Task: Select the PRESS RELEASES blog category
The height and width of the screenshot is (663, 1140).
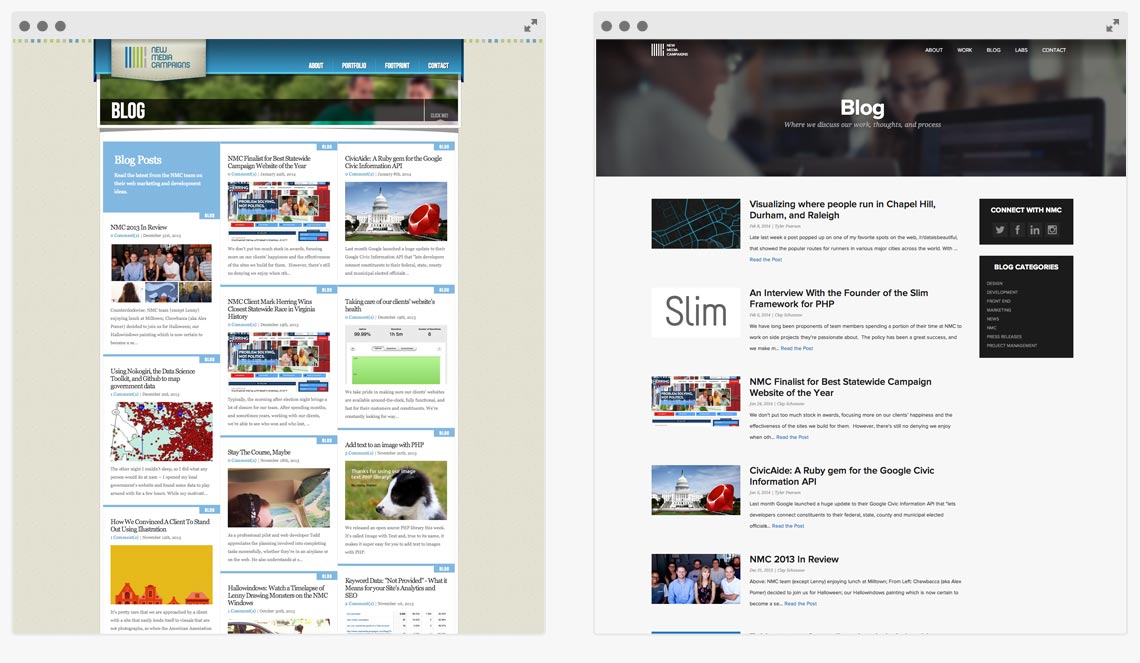Action: pyautogui.click(x=1003, y=337)
